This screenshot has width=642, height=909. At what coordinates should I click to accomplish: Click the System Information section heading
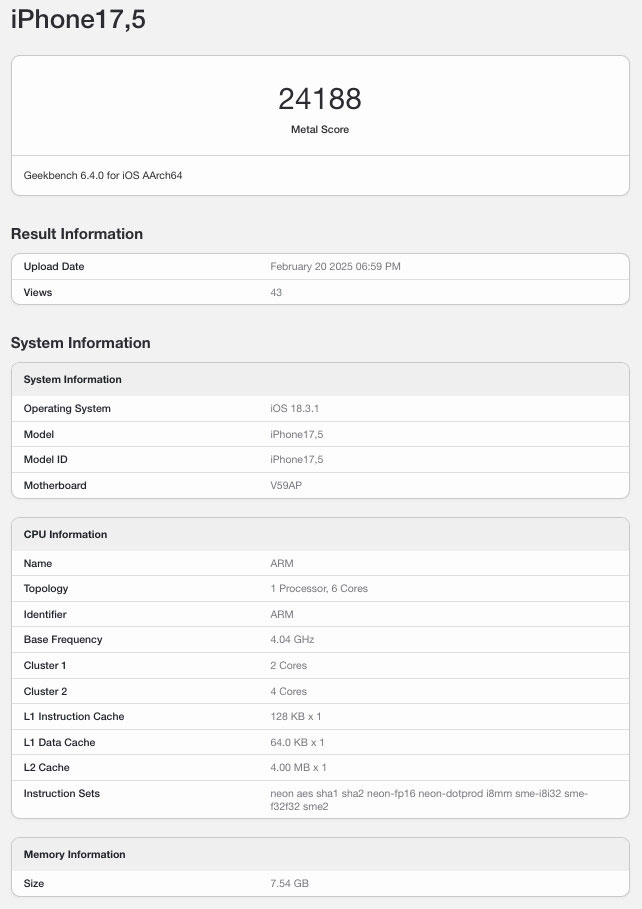pos(81,343)
